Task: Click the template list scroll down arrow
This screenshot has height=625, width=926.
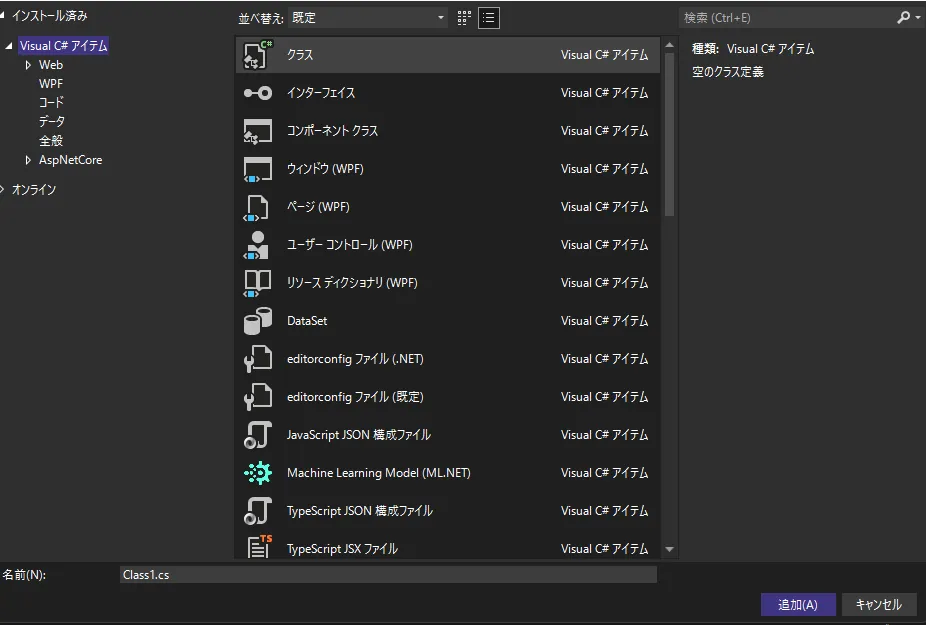Action: (669, 549)
